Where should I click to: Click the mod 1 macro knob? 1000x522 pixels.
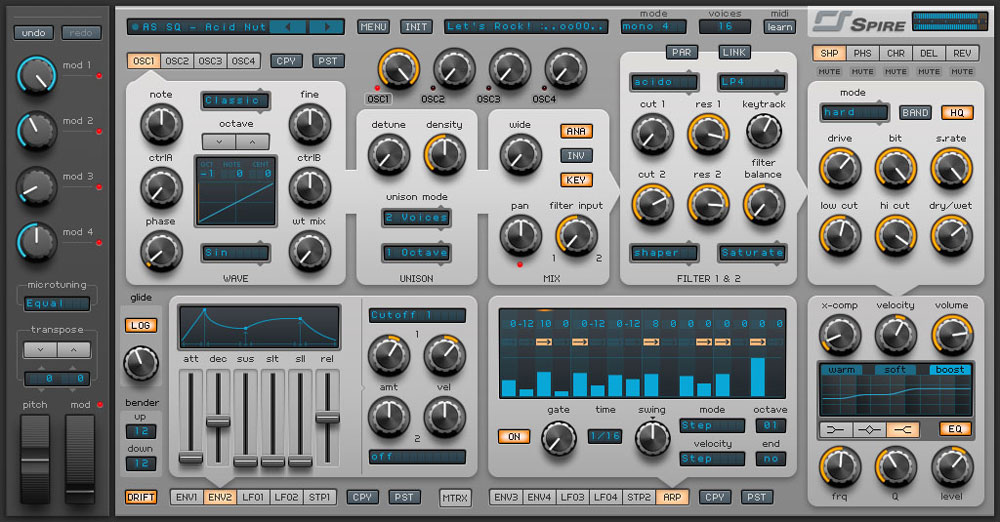pos(37,76)
